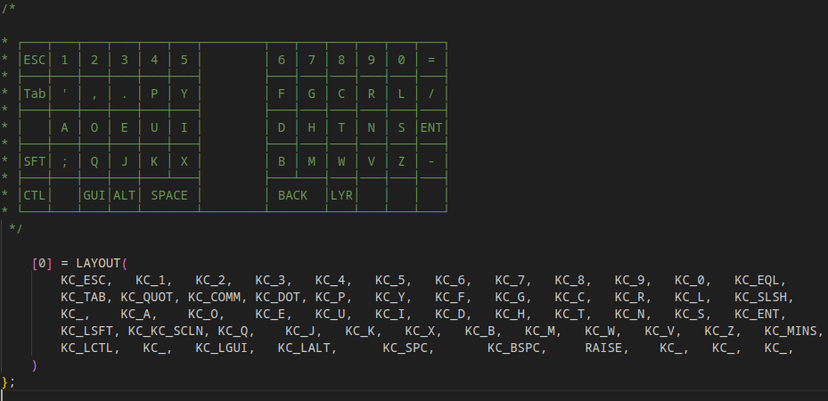Click the LAYOUT macro name
This screenshot has width=828, height=401.
tap(97, 264)
